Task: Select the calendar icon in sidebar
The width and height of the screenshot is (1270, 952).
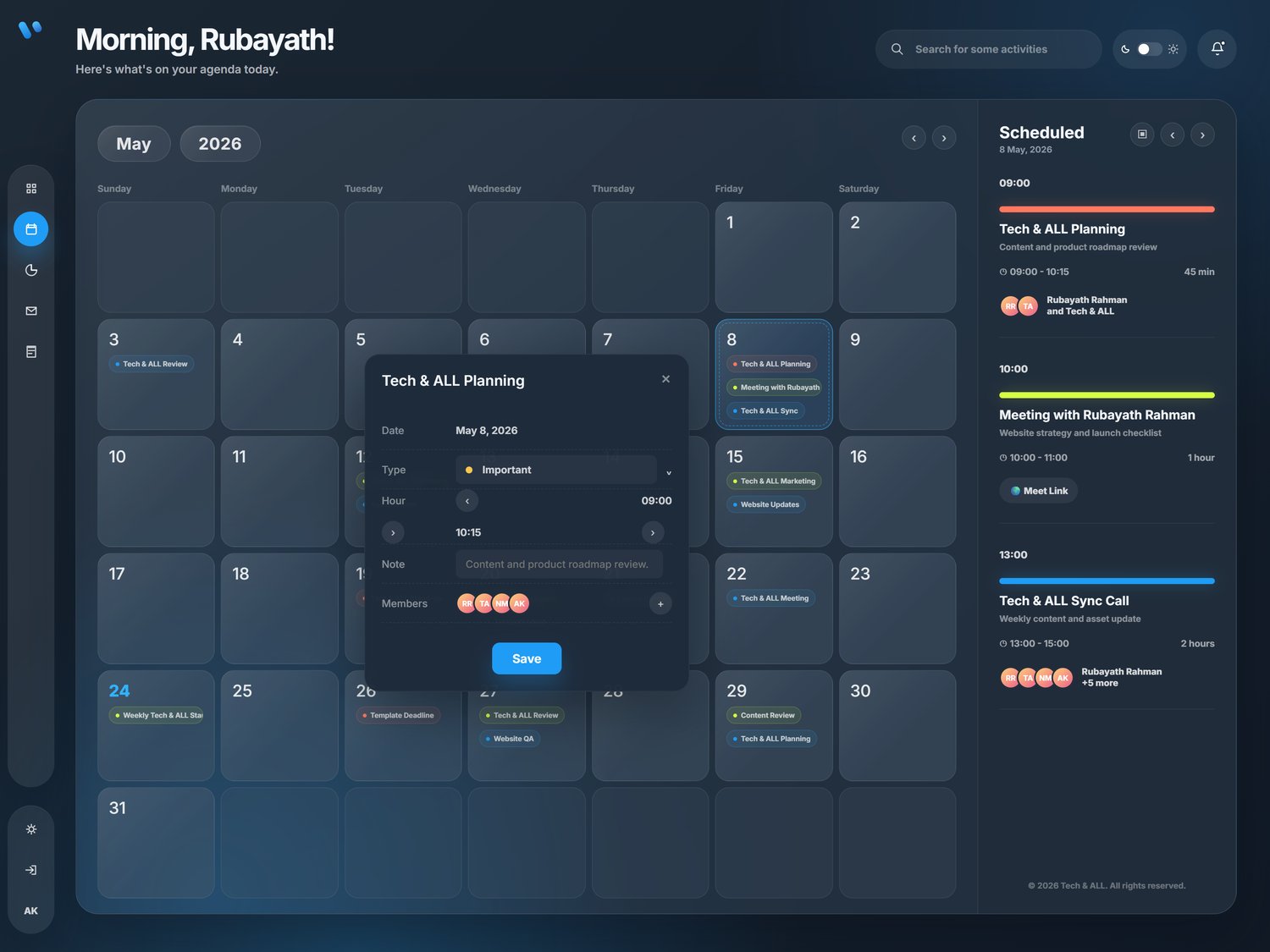Action: (x=31, y=229)
